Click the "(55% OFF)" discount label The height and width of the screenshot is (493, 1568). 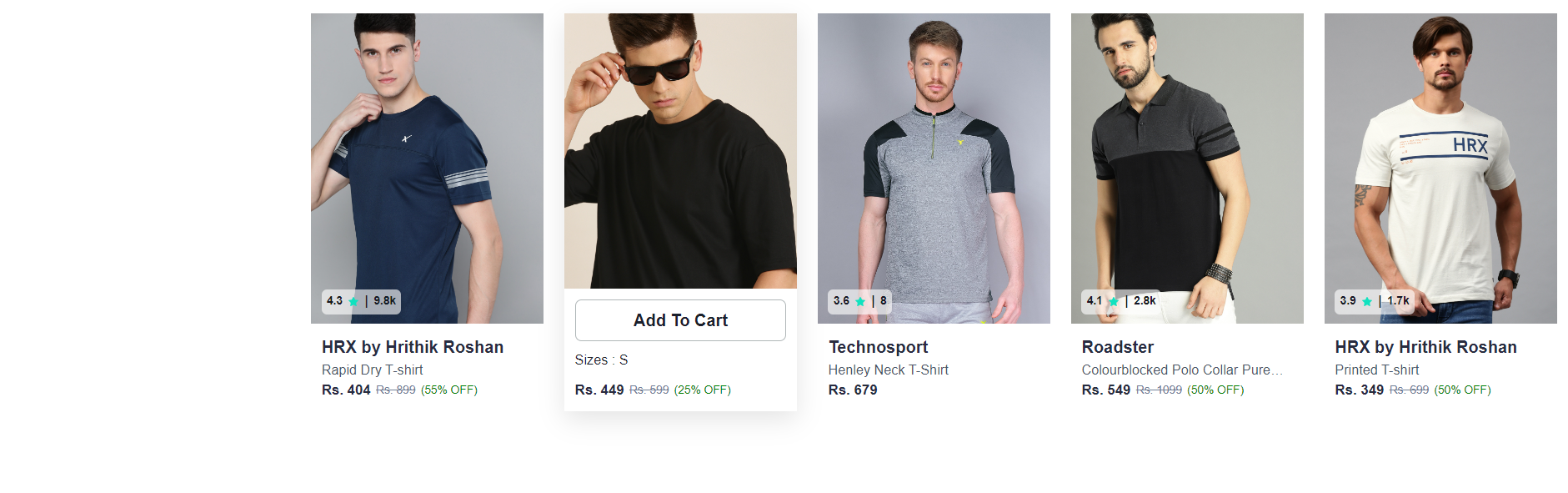point(449,390)
